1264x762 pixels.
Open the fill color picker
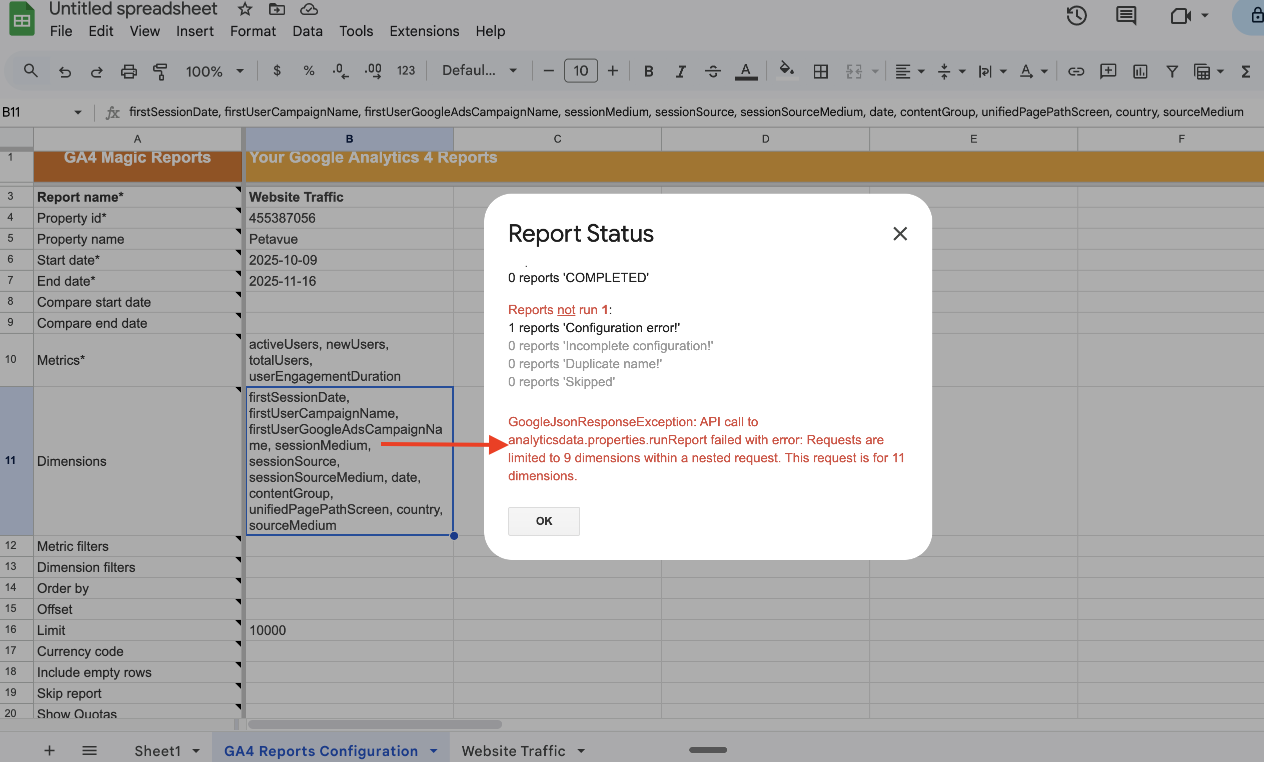[787, 71]
